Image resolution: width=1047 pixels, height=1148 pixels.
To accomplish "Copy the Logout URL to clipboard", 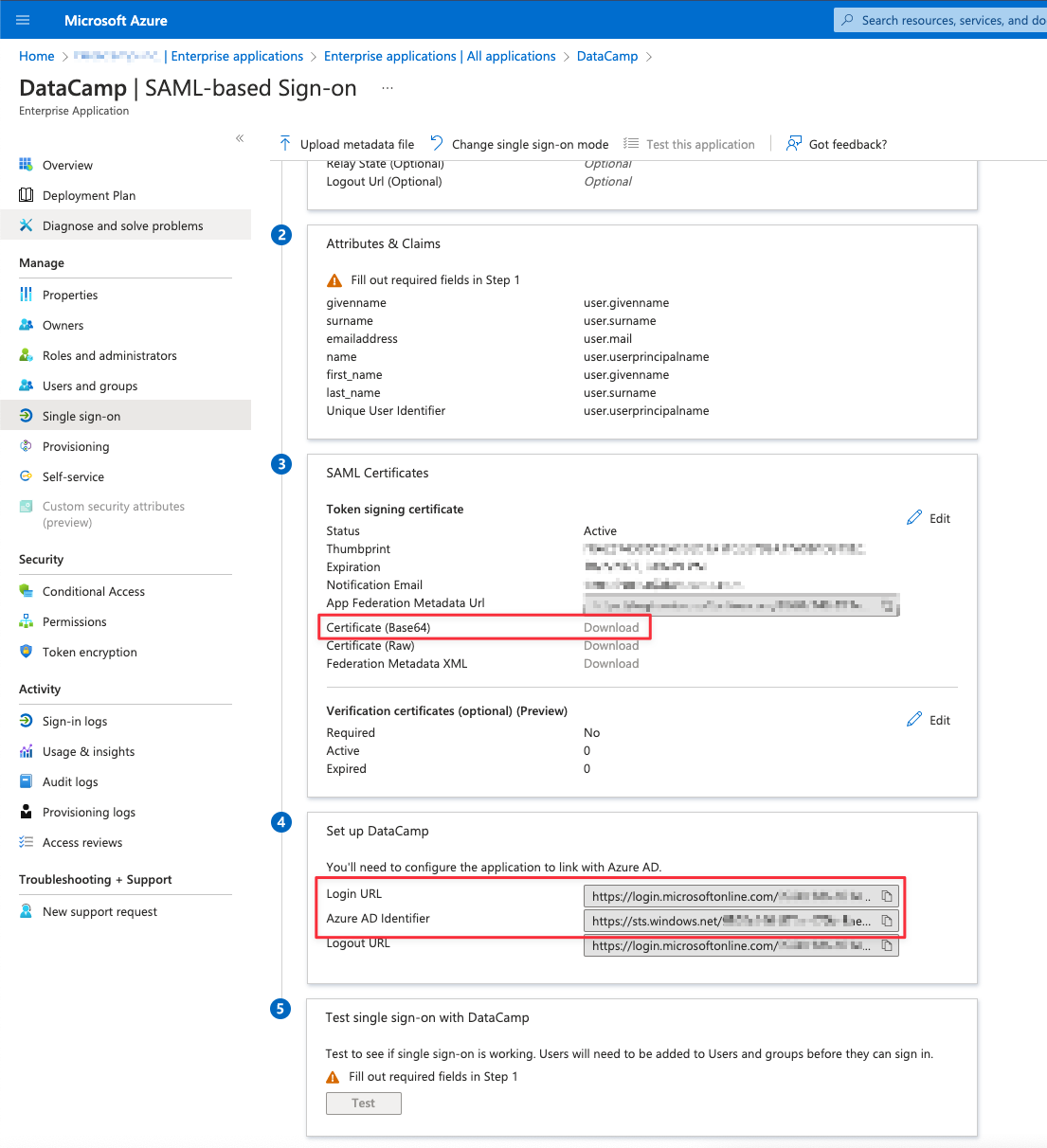I will pos(887,945).
